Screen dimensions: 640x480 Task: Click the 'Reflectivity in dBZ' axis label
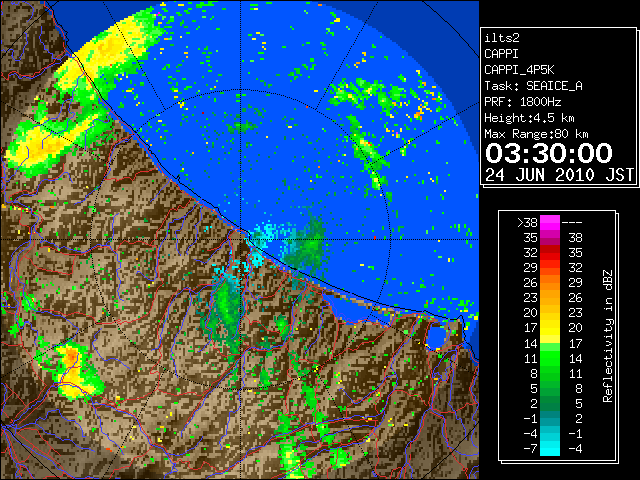coord(607,336)
